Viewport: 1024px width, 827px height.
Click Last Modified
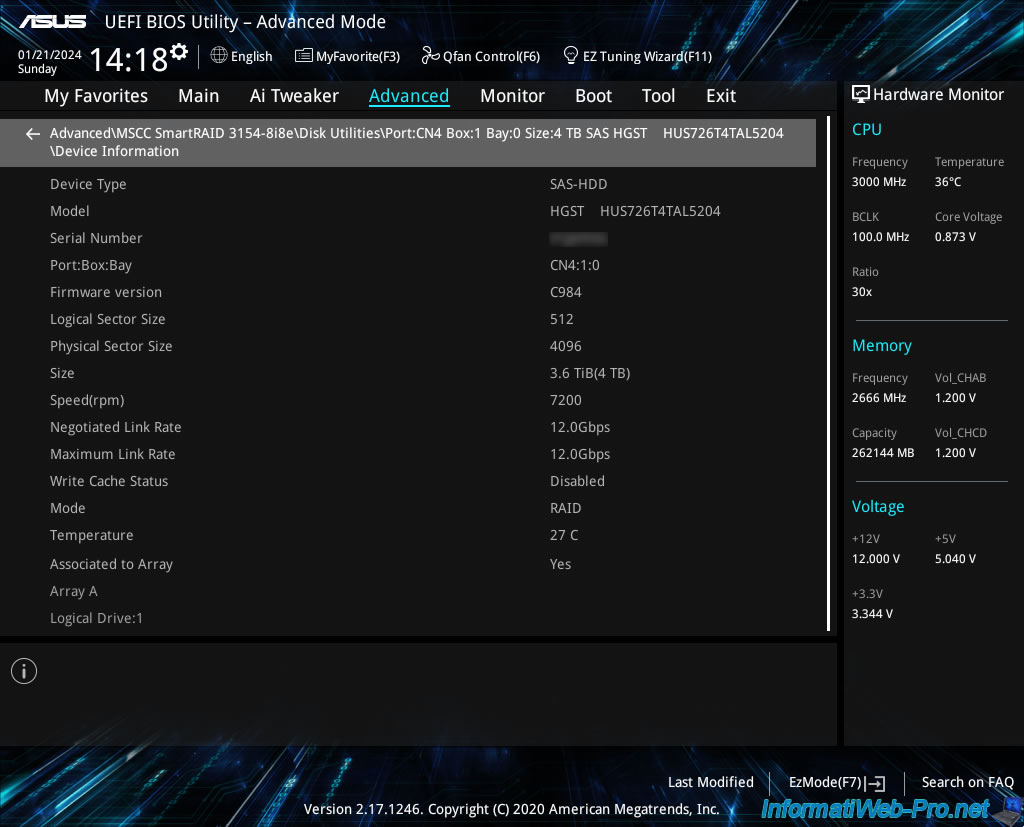coord(711,782)
